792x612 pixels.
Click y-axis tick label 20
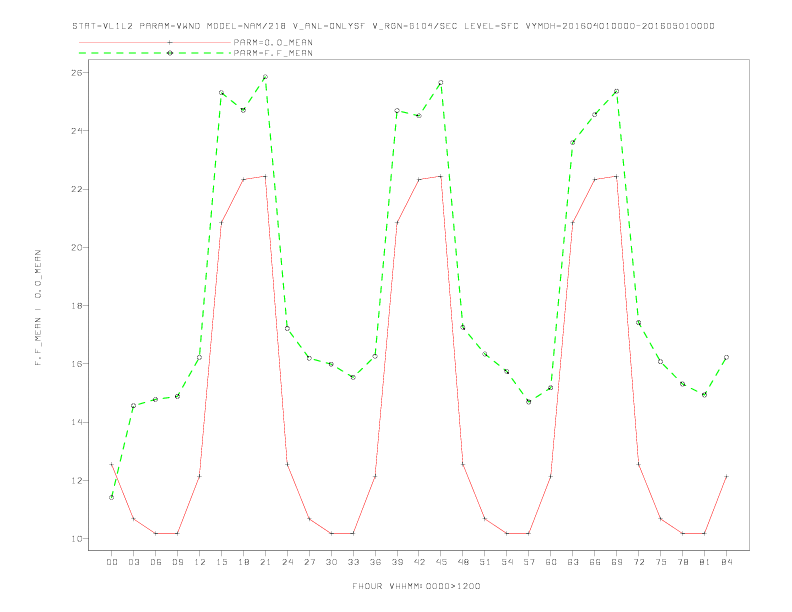(x=77, y=247)
